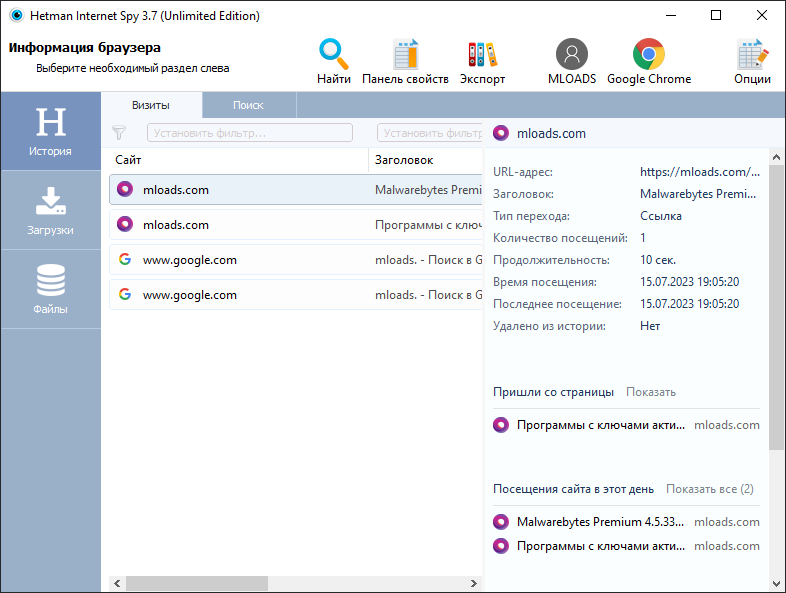Click Время посещения value 15.07.2023 19:05:20
Screen dimensions: 786x593
[689, 282]
